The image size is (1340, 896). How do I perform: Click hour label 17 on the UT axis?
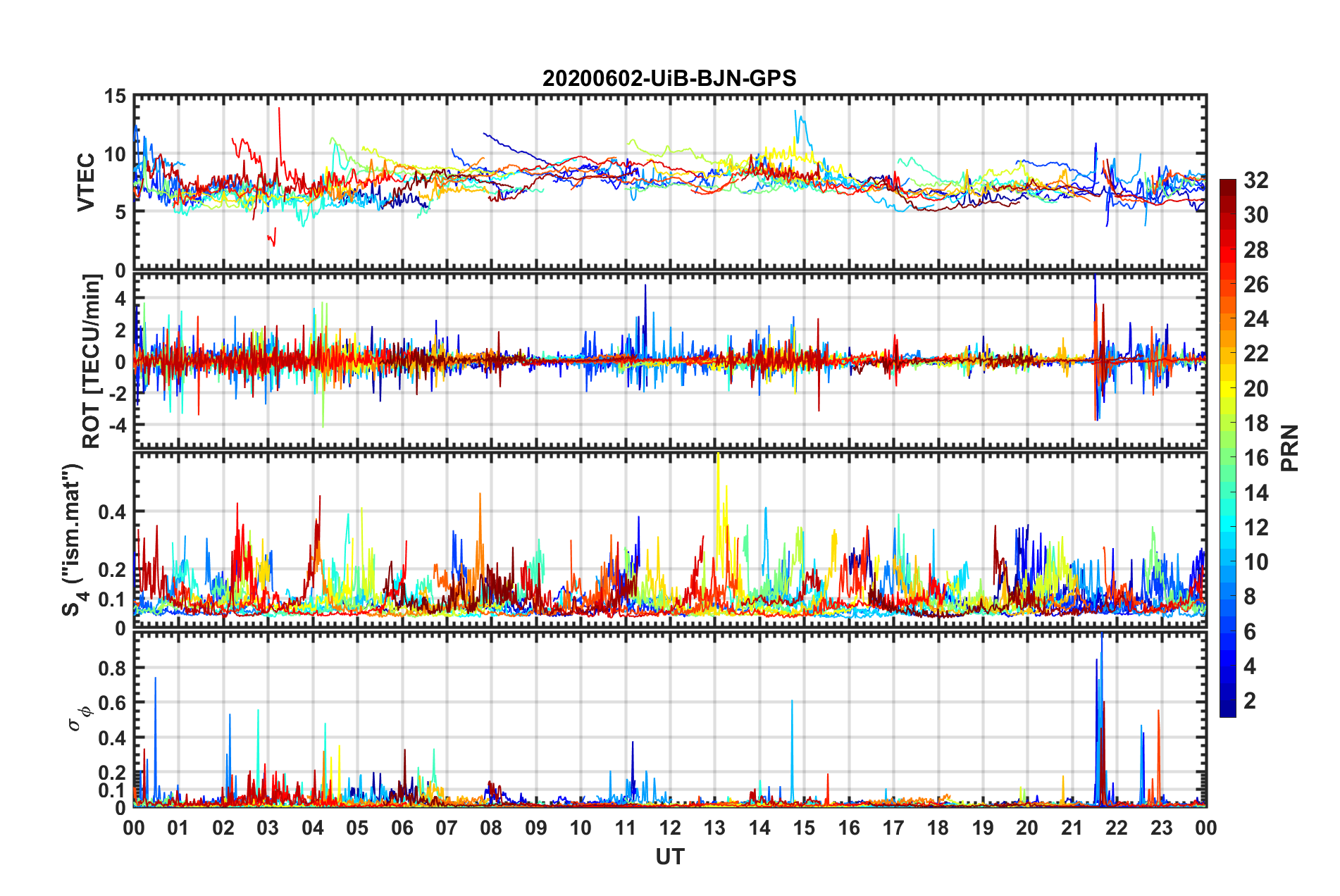tap(893, 828)
